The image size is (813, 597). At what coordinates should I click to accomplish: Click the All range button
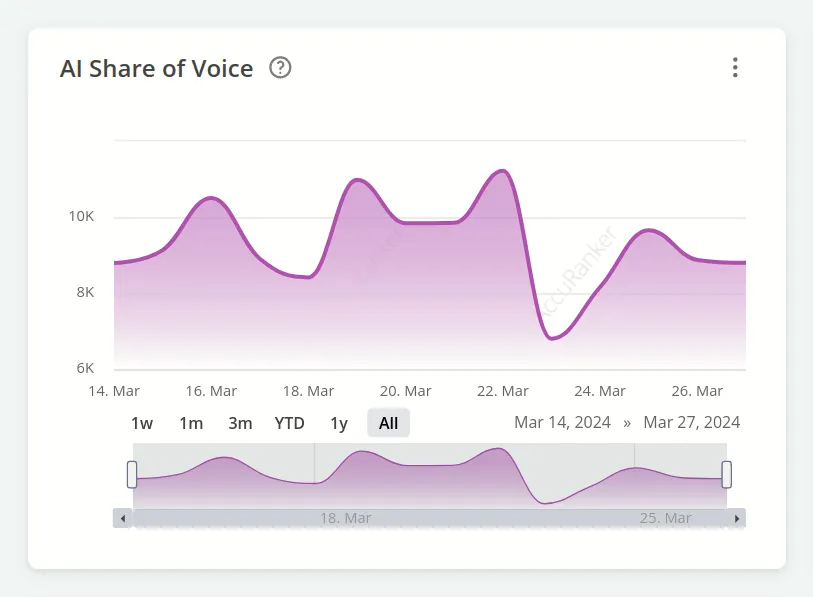point(387,423)
